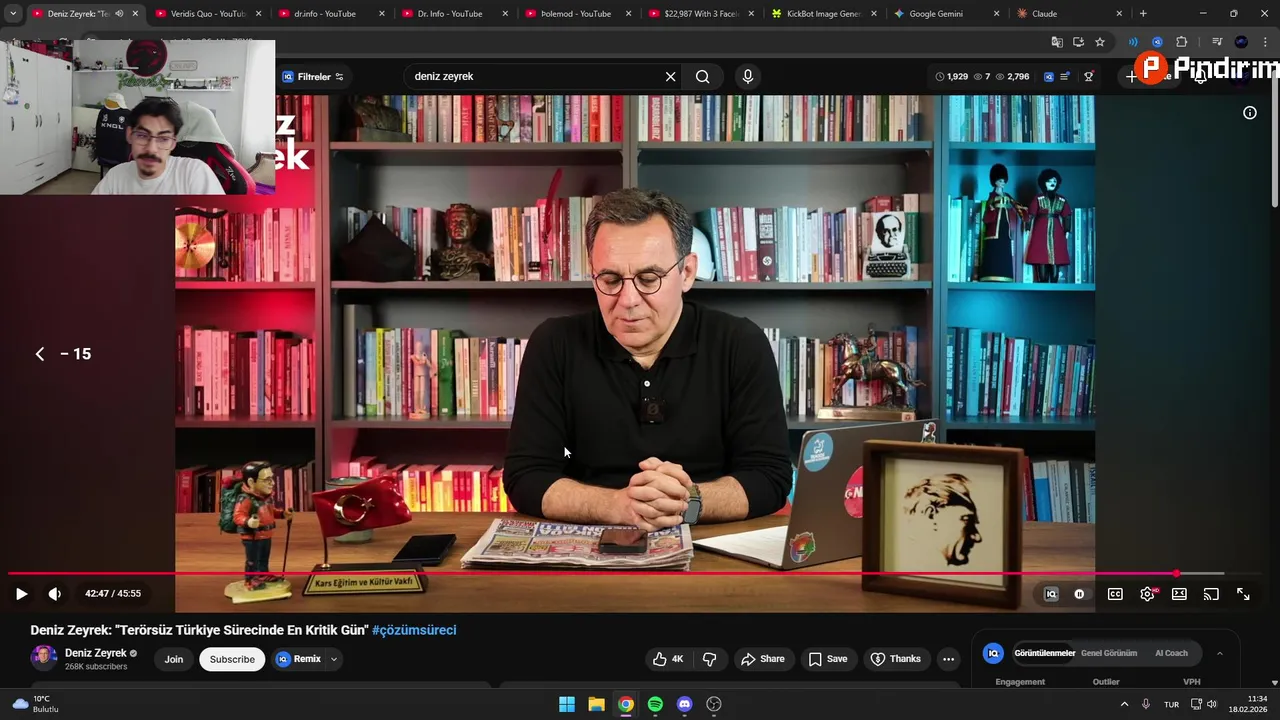Cast video to a TV
Image resolution: width=1280 pixels, height=720 pixels.
point(1211,594)
